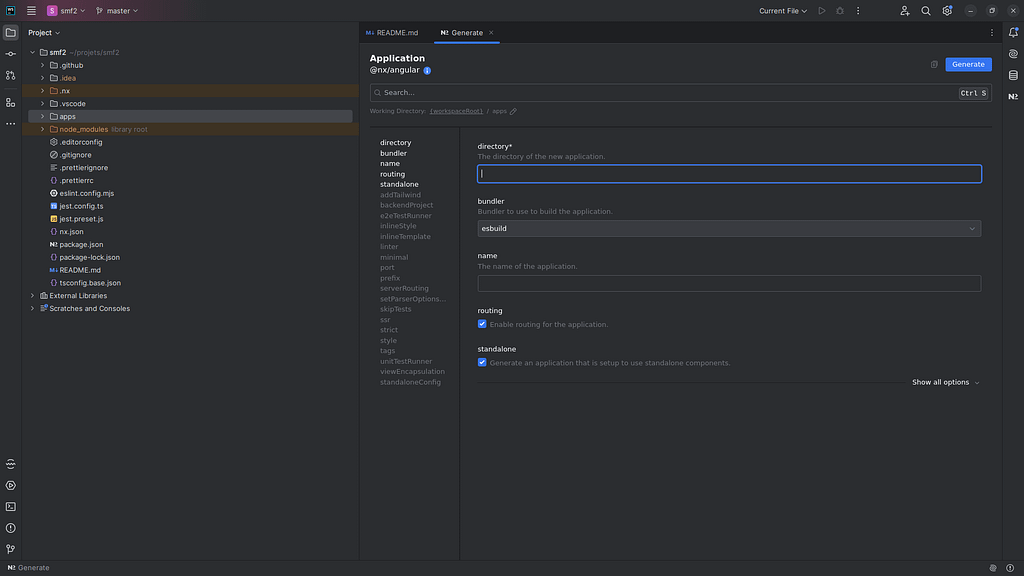
Task: Open Code With Me icon
Action: 904,10
